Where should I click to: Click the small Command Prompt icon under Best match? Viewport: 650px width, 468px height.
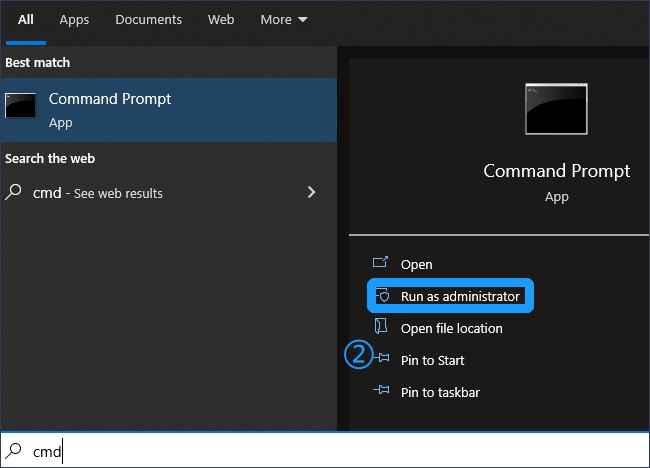[21, 107]
